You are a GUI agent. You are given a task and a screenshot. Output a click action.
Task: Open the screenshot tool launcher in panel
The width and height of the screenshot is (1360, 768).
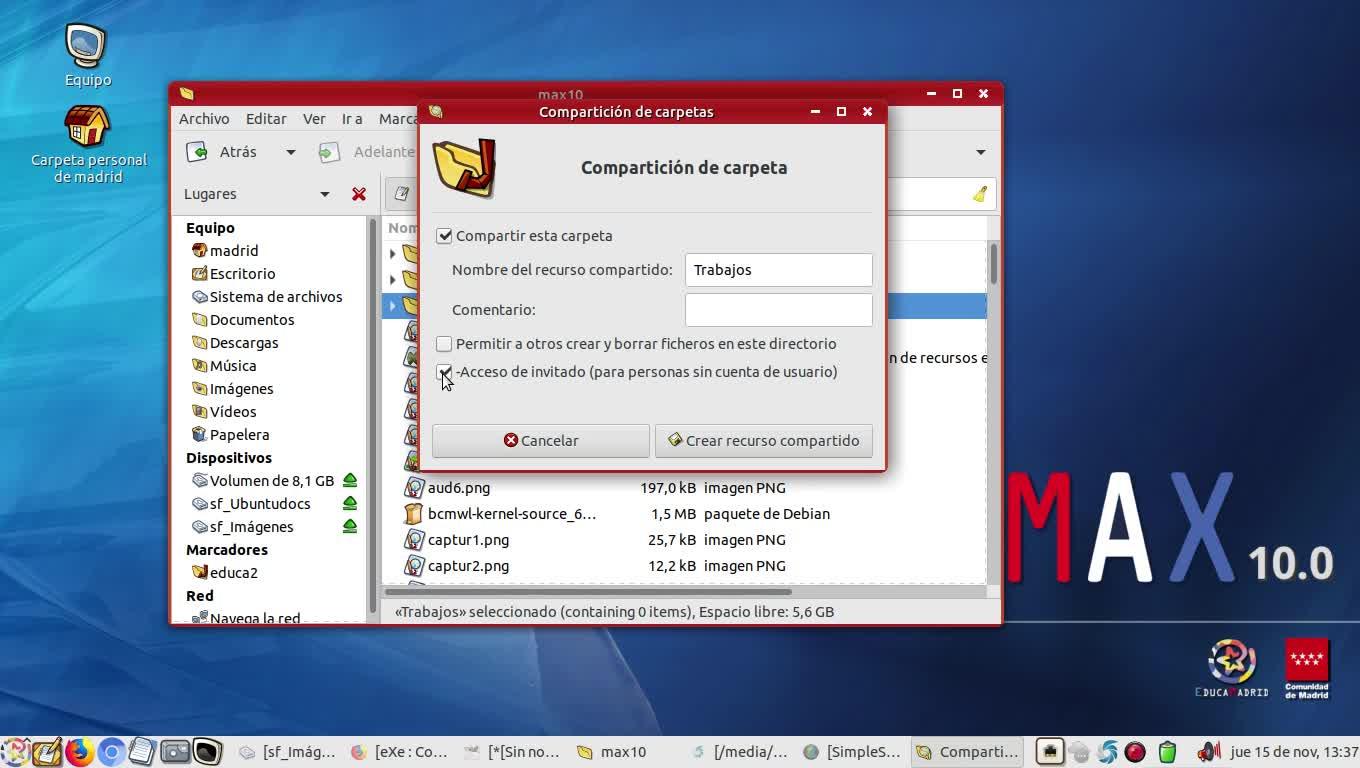pos(175,752)
